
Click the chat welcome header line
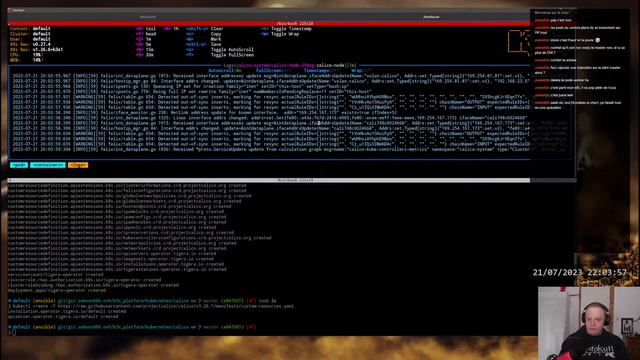[552, 13]
